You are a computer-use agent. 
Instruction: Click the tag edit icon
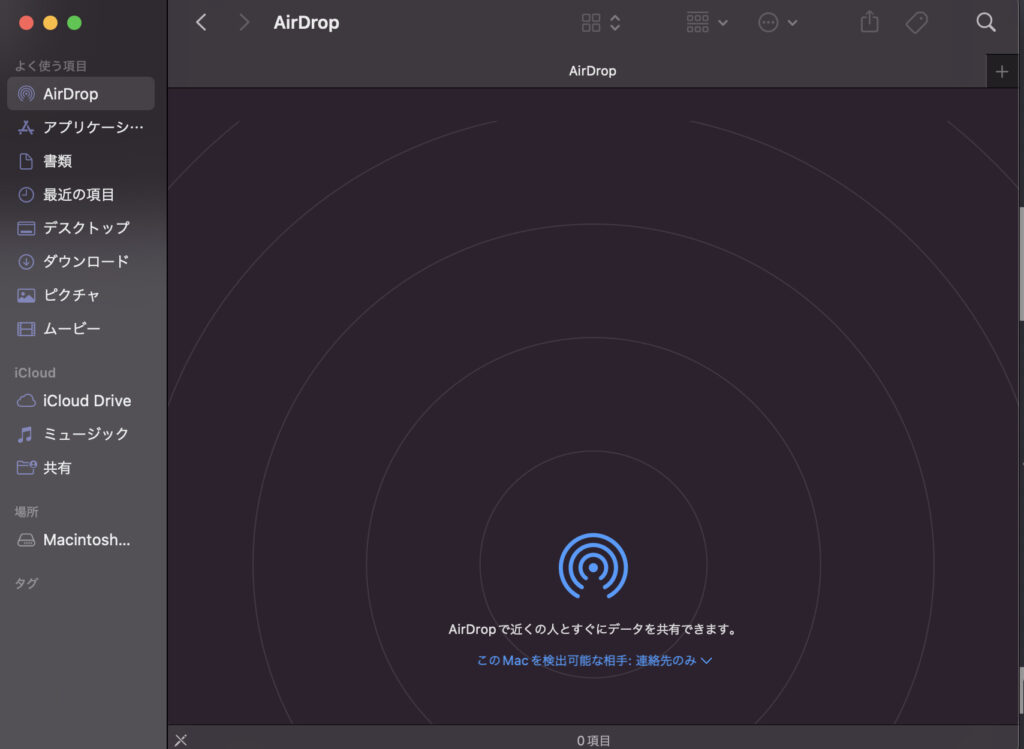(917, 23)
